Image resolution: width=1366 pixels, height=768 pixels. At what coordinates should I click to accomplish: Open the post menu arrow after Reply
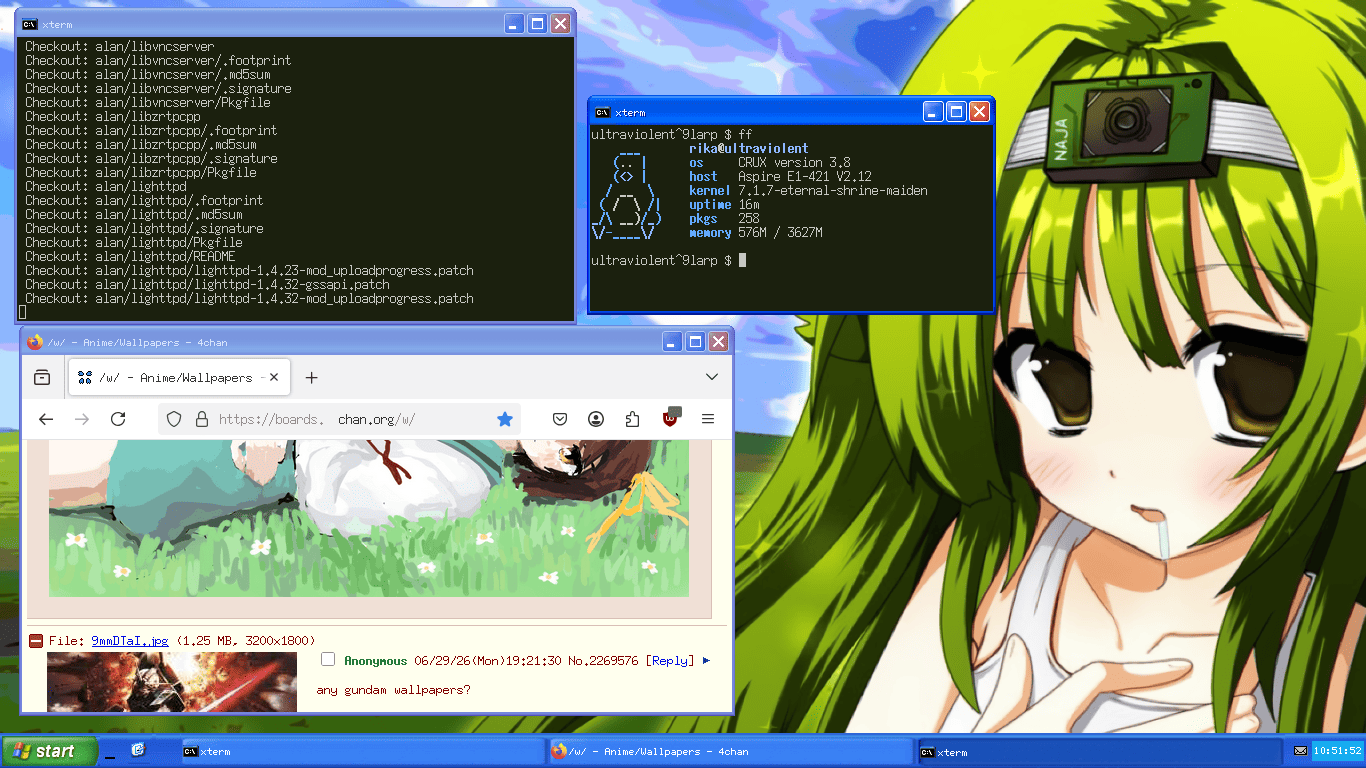point(707,660)
